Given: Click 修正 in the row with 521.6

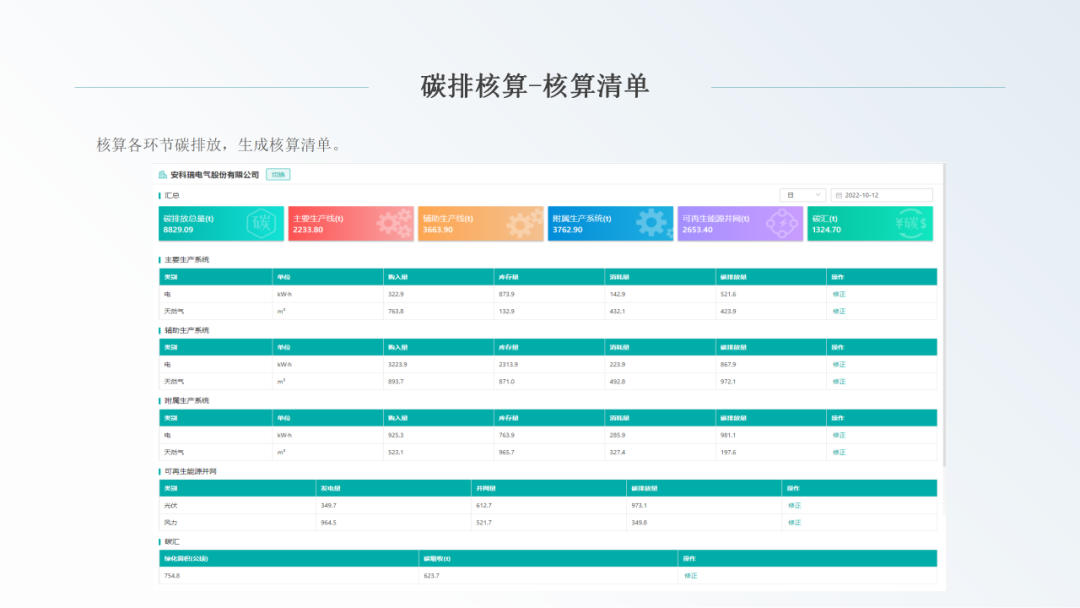Looking at the screenshot, I should (x=839, y=294).
